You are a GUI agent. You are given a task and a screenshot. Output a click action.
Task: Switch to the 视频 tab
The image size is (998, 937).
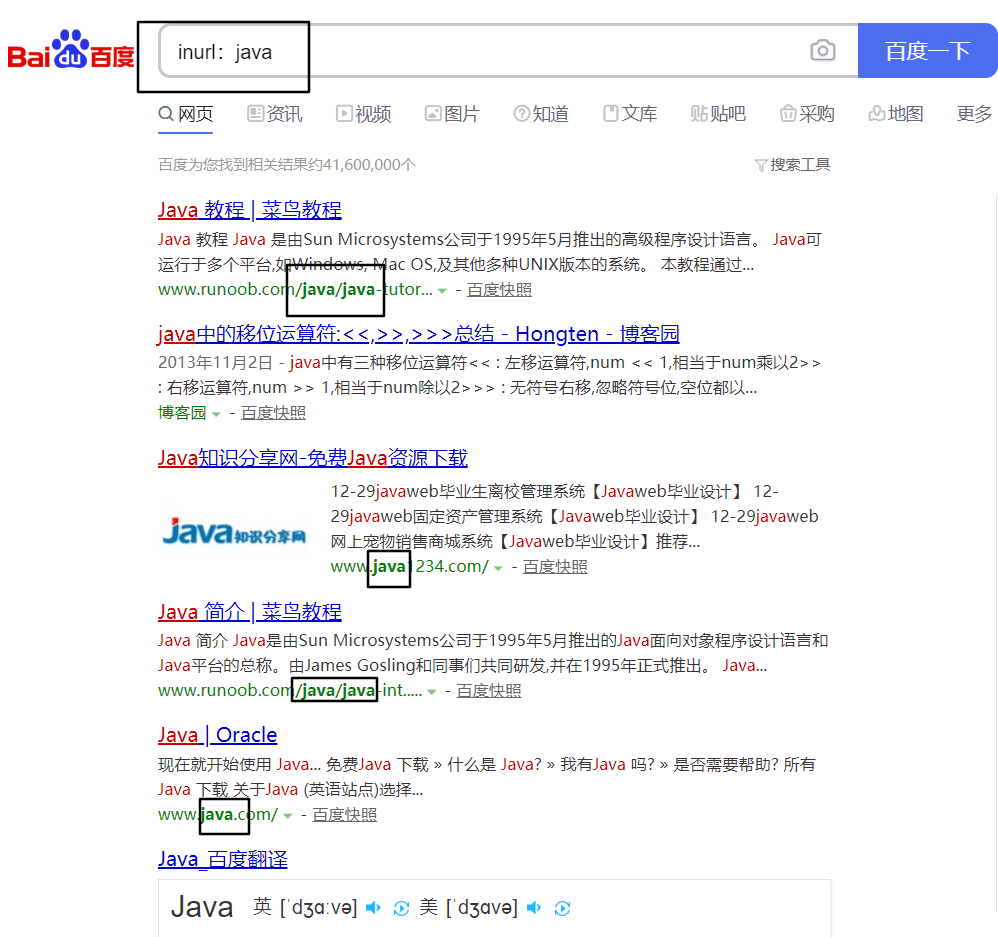click(363, 113)
